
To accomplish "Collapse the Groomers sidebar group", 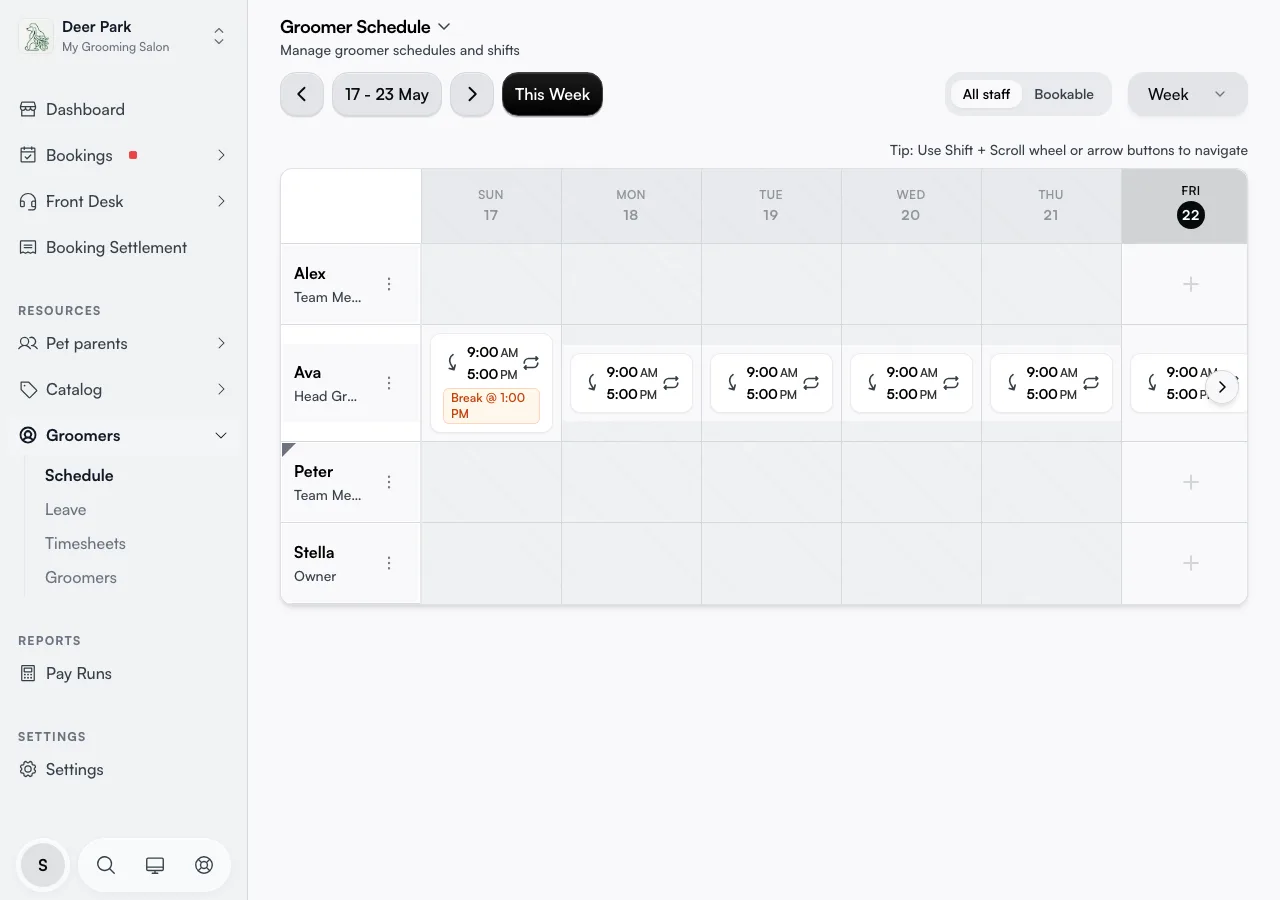I will click(x=221, y=436).
